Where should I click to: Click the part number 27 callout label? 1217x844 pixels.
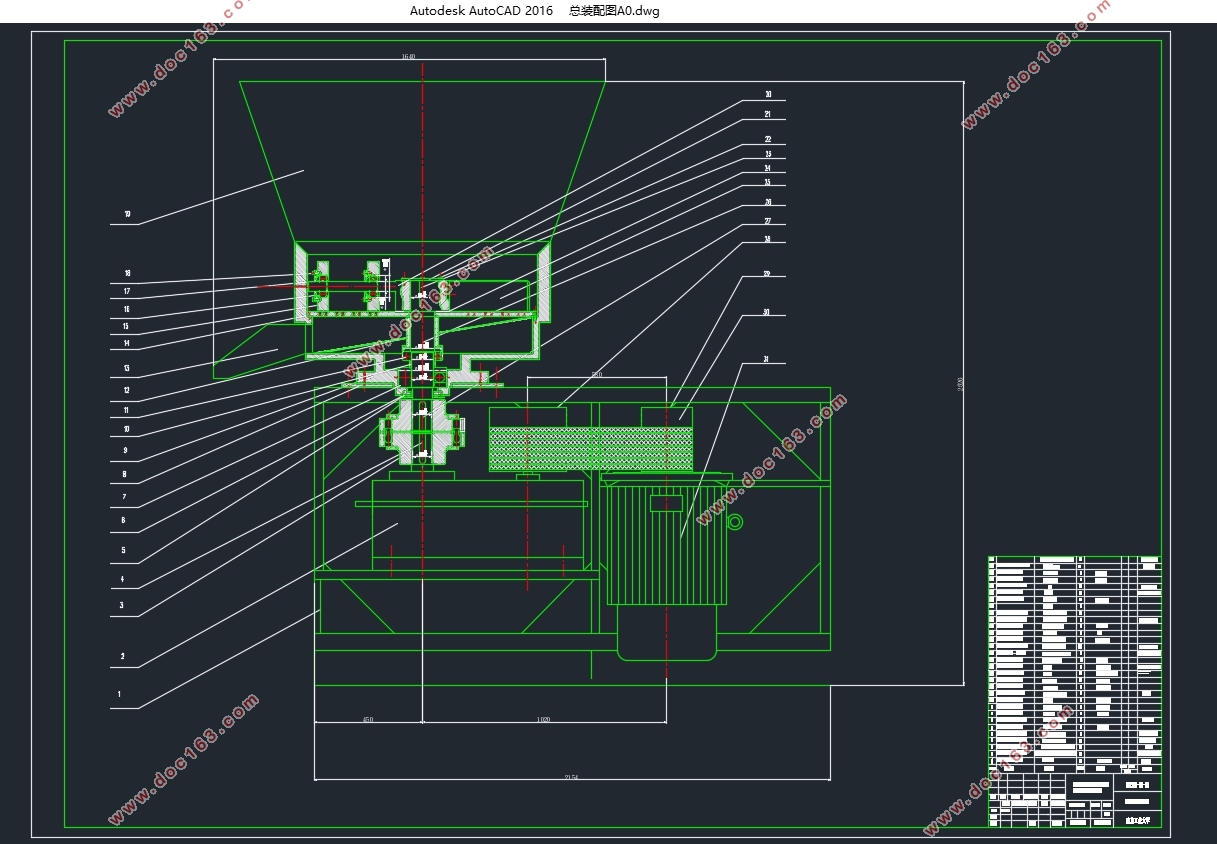[x=768, y=221]
